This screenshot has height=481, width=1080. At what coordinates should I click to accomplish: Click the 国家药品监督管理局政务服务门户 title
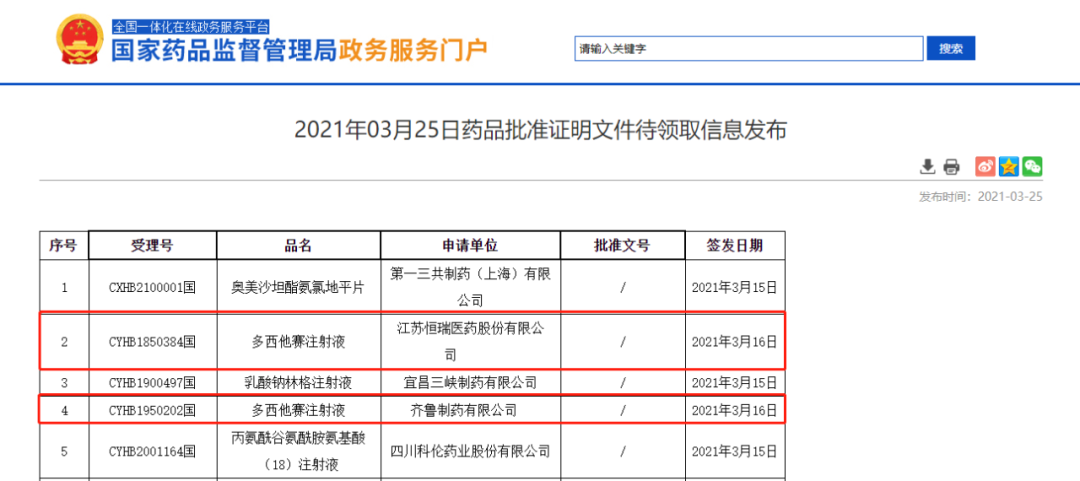299,50
